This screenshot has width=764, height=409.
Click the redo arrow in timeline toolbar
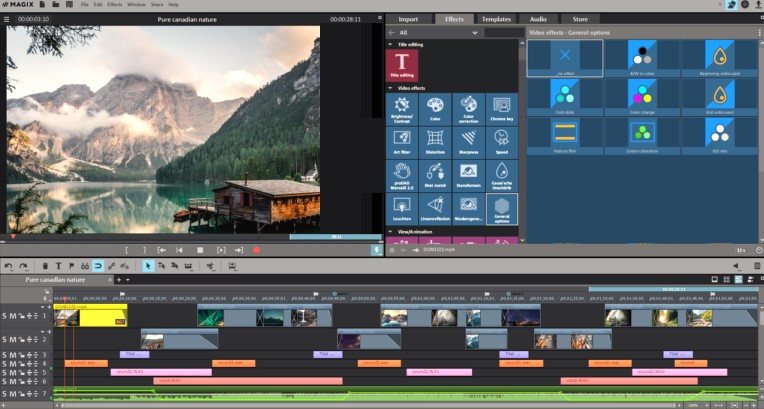23,266
